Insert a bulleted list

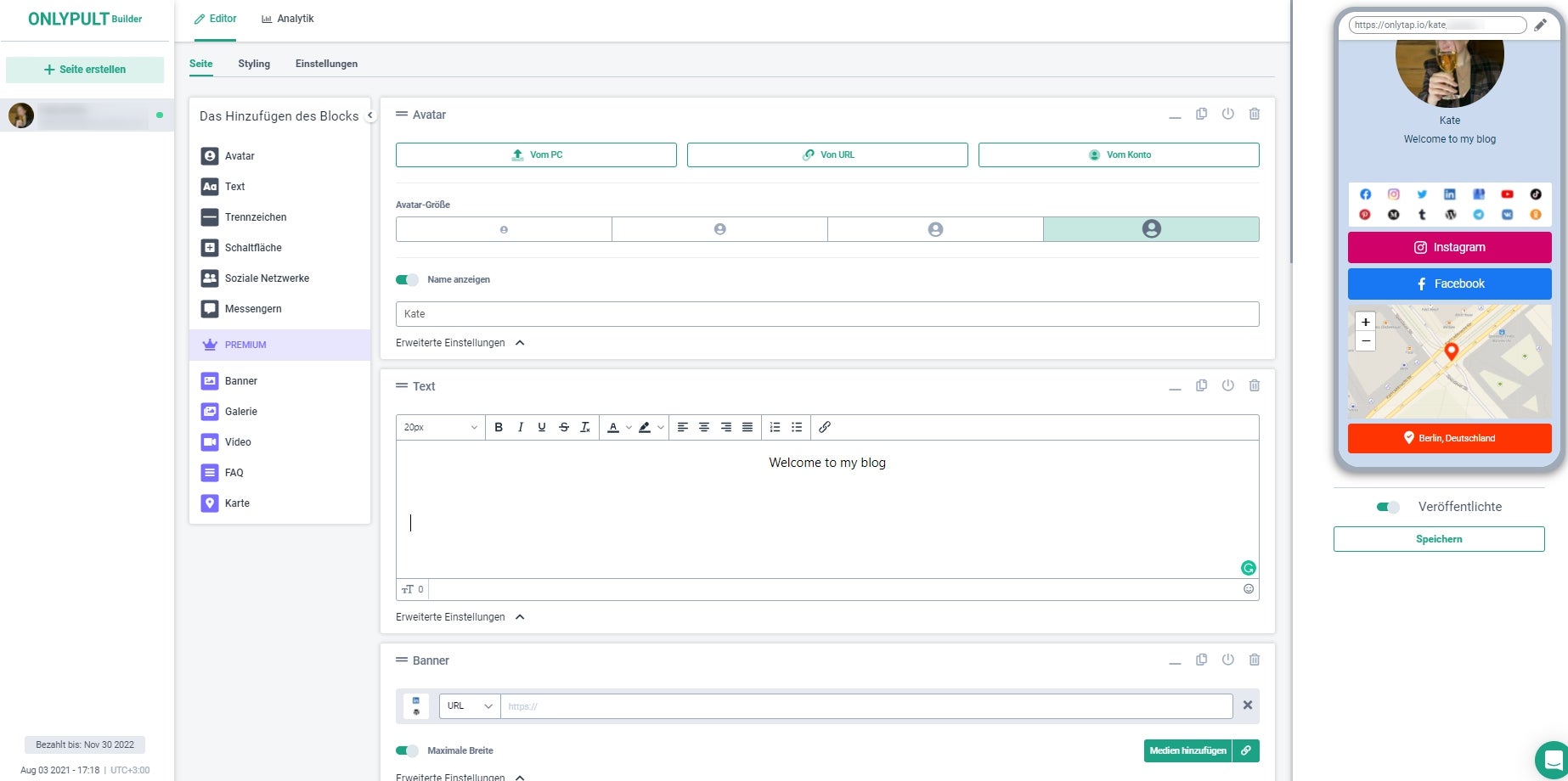tap(797, 427)
